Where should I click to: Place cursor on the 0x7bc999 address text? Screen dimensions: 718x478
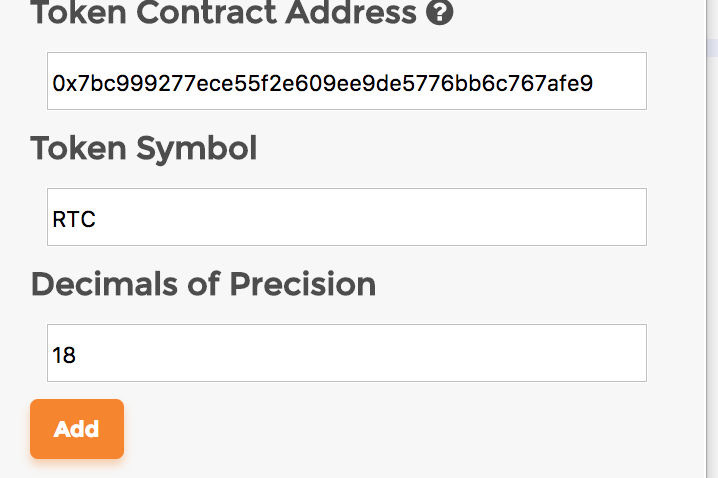[x=322, y=83]
